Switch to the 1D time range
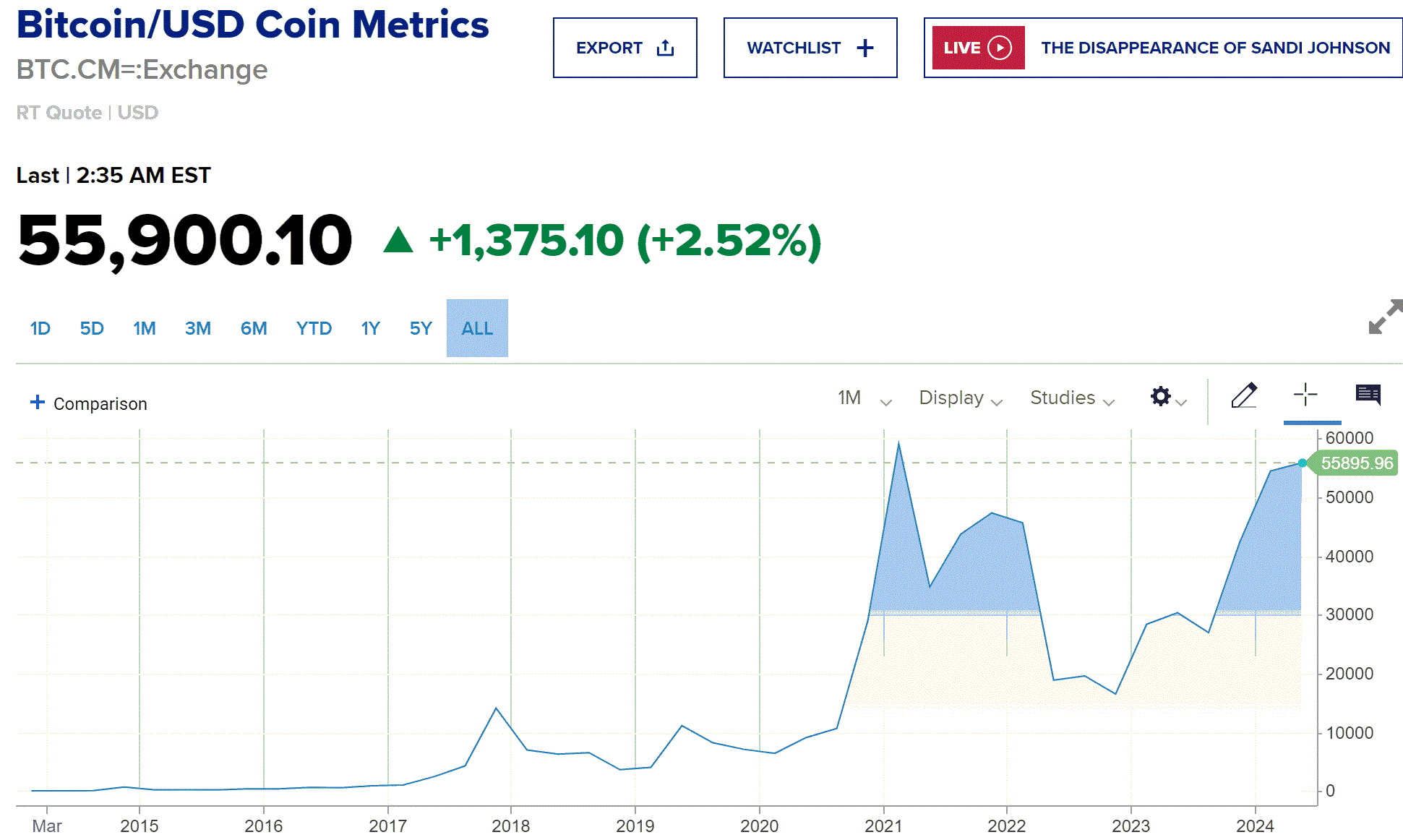 click(40, 329)
